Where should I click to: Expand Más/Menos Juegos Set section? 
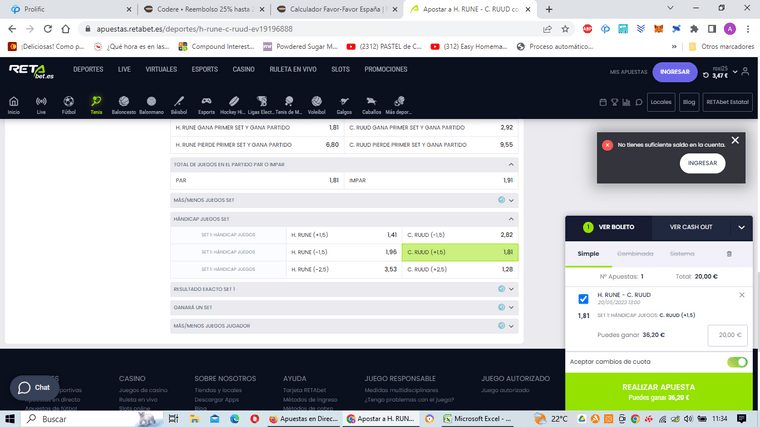pos(511,200)
